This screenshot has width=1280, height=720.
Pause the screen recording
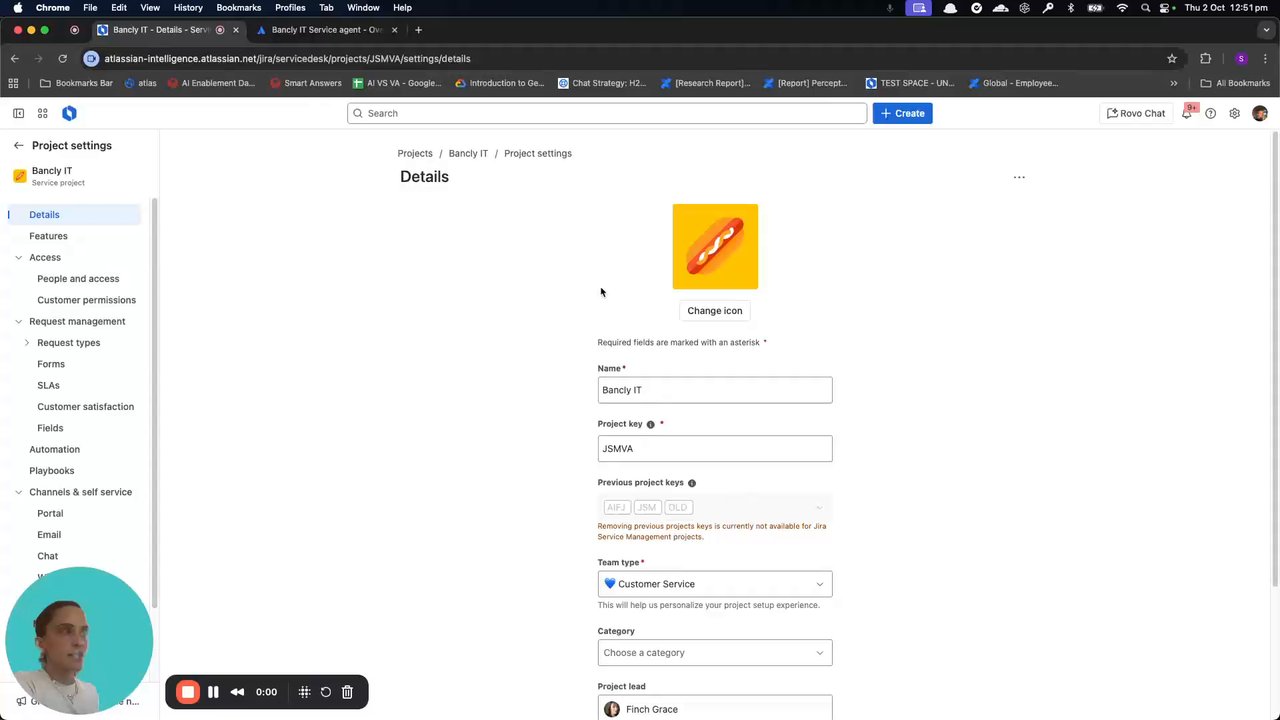[213, 692]
